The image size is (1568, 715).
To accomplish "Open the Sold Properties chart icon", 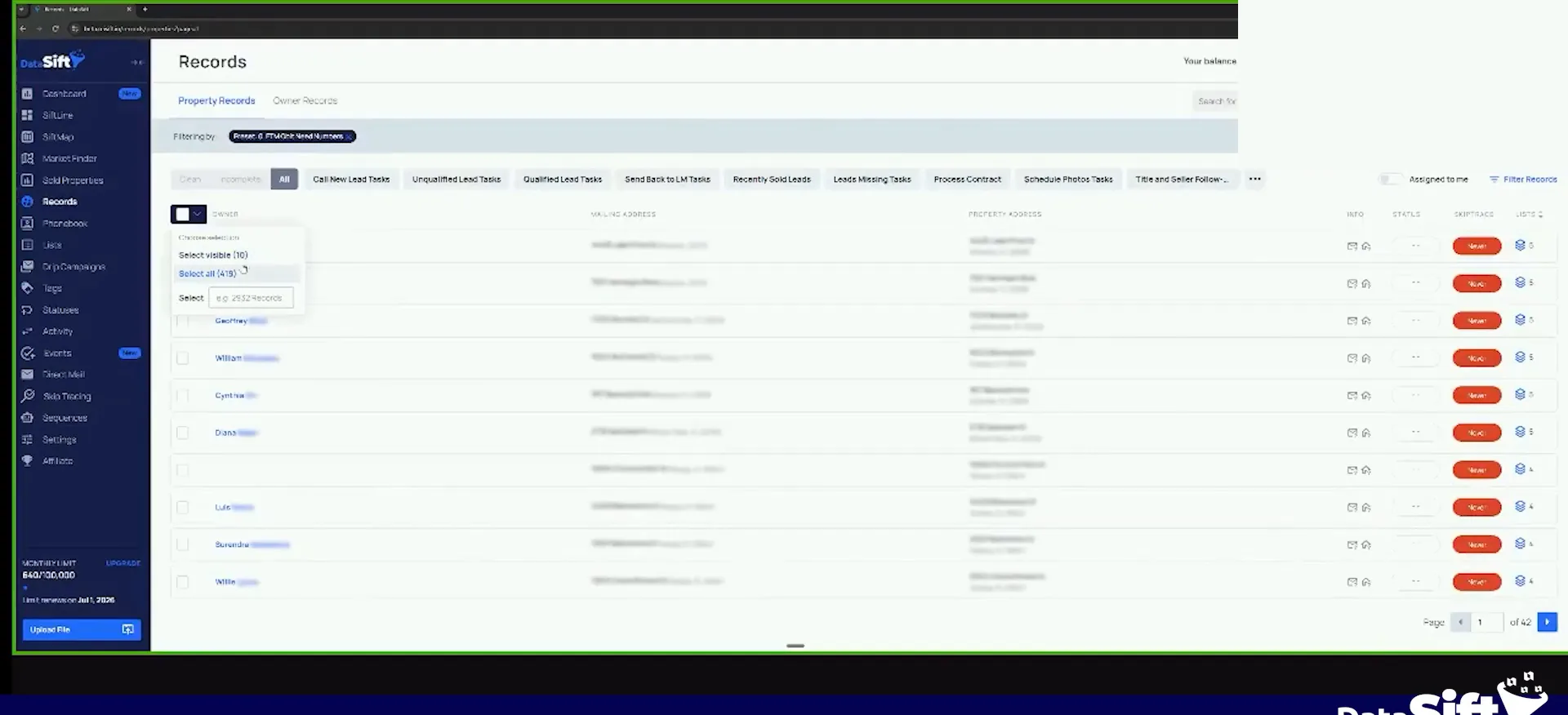I will (27, 180).
